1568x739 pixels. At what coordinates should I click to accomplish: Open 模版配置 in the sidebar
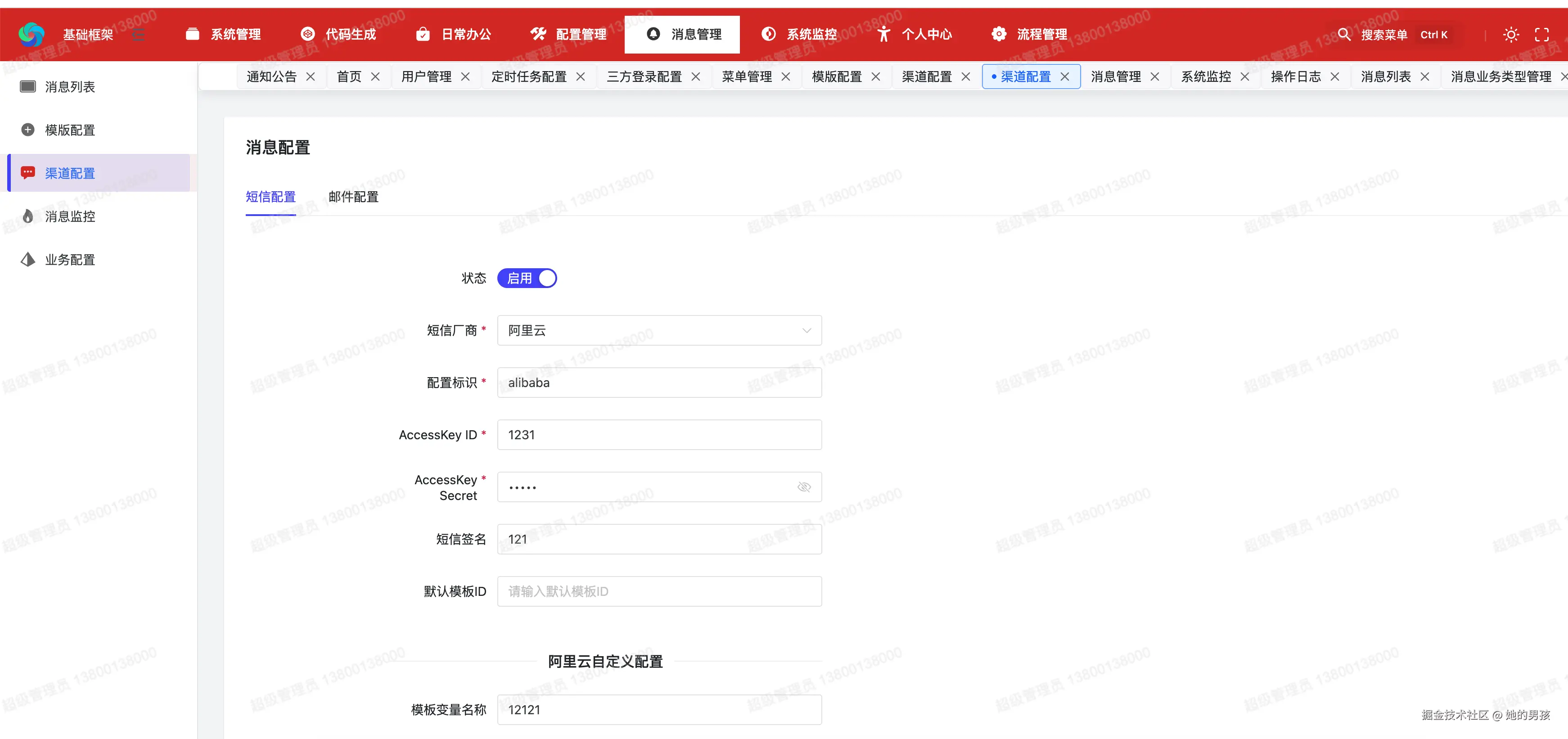click(70, 130)
